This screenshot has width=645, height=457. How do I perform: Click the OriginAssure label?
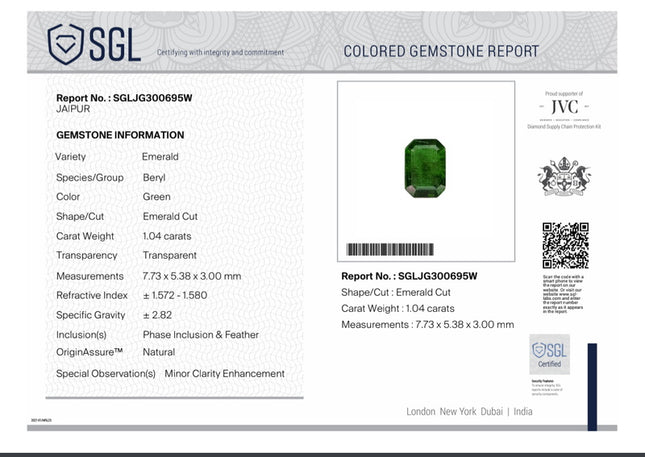coord(90,352)
